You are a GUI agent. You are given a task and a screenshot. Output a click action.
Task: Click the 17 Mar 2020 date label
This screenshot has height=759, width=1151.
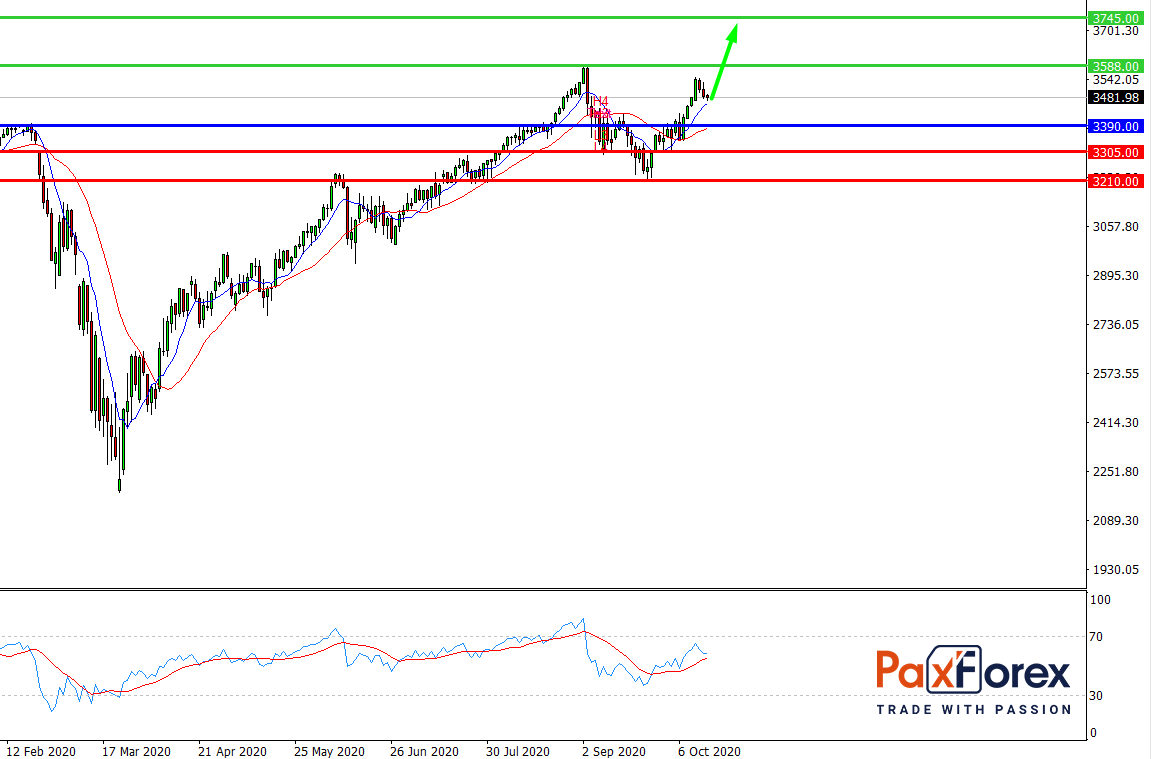(x=136, y=751)
